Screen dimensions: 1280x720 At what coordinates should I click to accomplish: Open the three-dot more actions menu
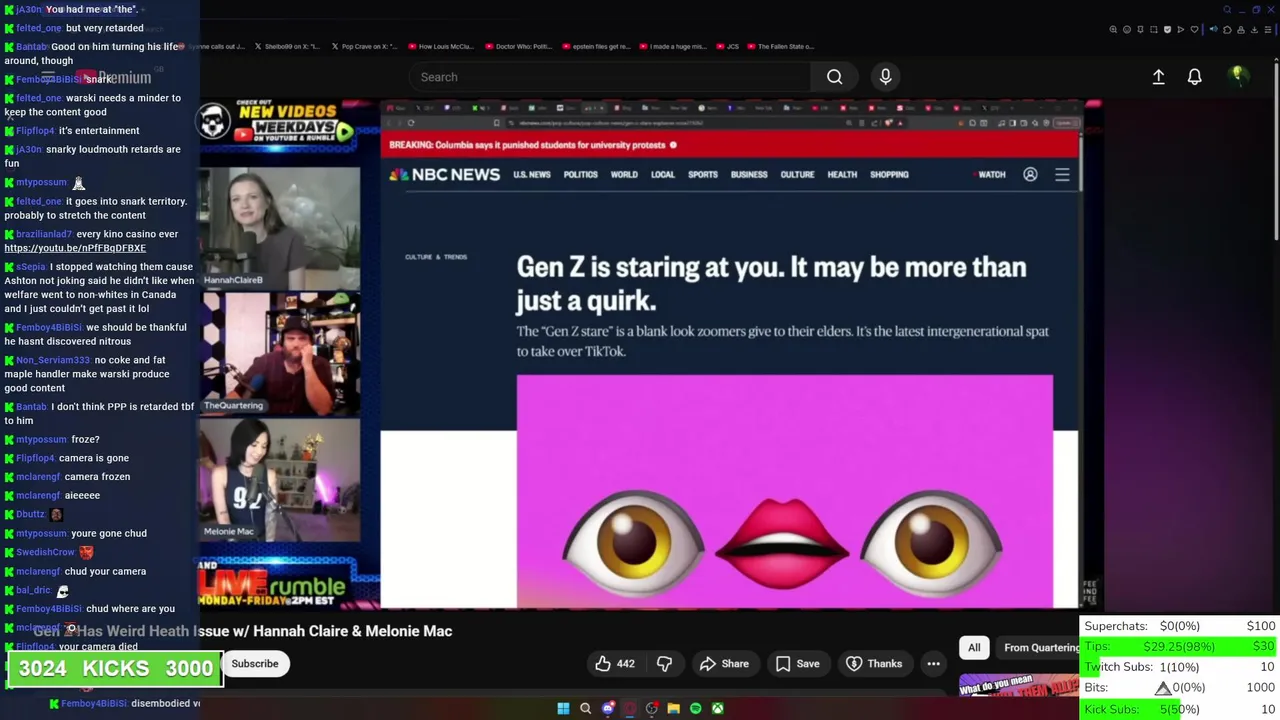[933, 664]
